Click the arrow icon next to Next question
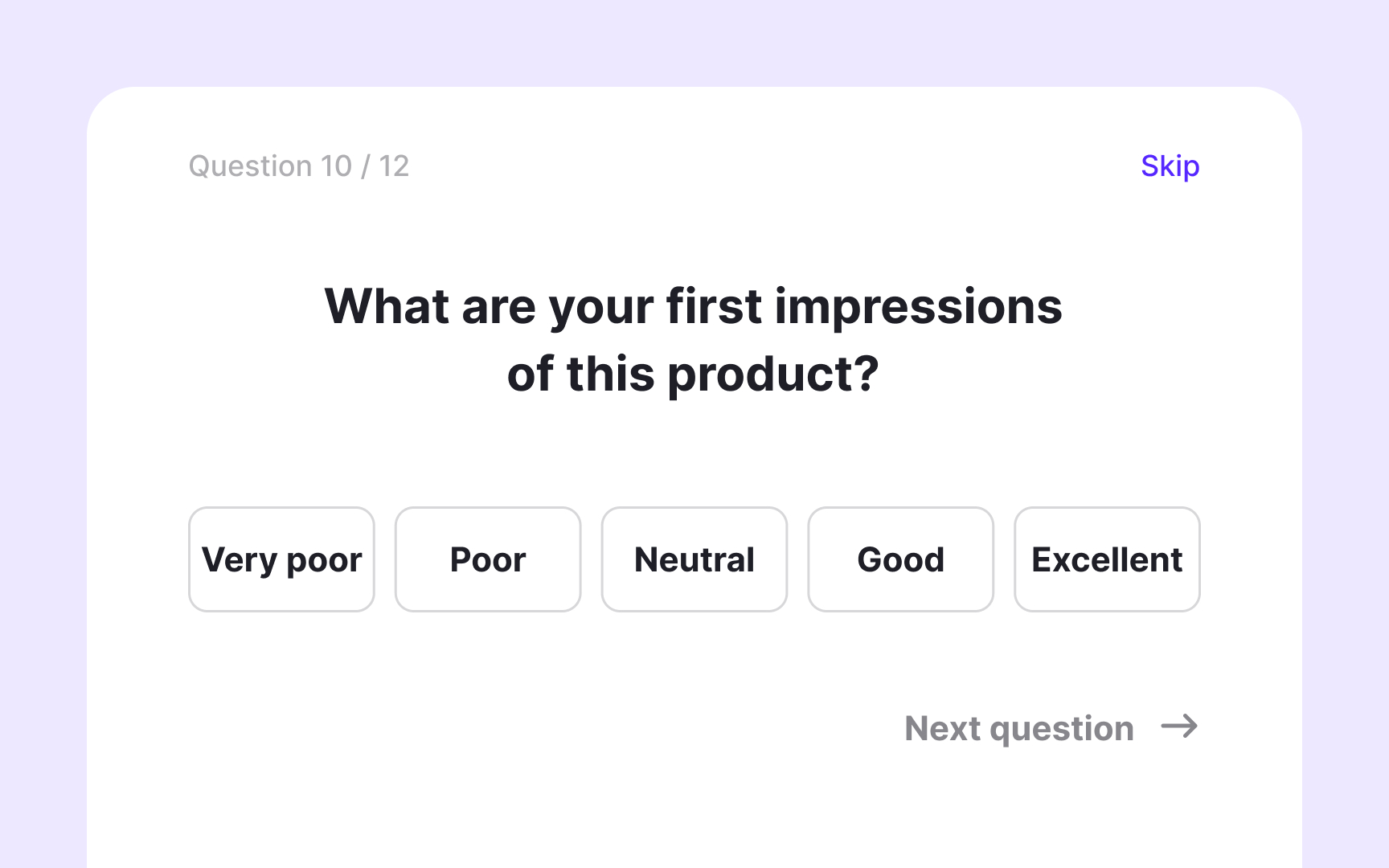This screenshot has height=868, width=1389. (x=1180, y=728)
